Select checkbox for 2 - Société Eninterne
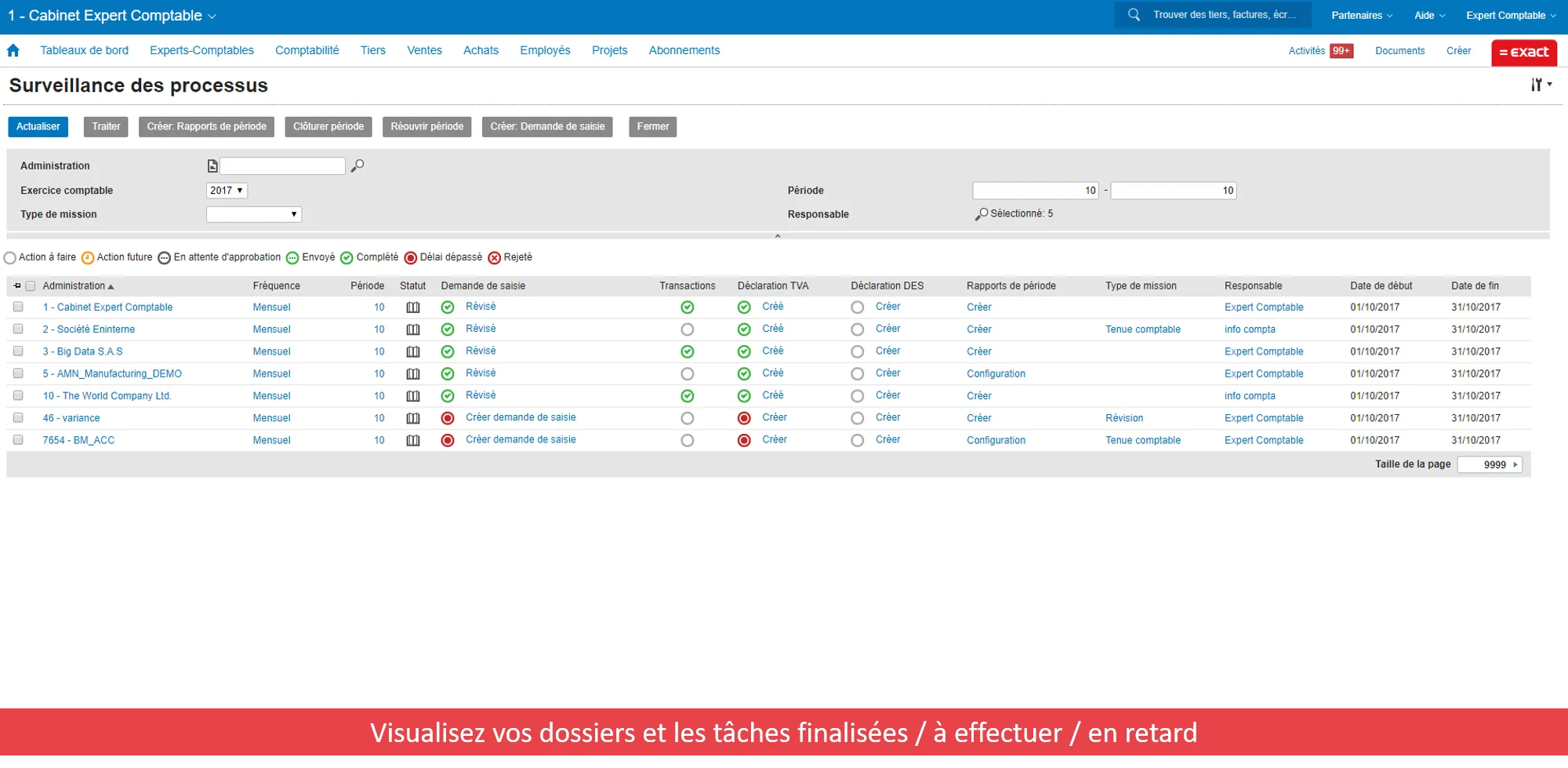This screenshot has width=1568, height=768. coord(18,329)
